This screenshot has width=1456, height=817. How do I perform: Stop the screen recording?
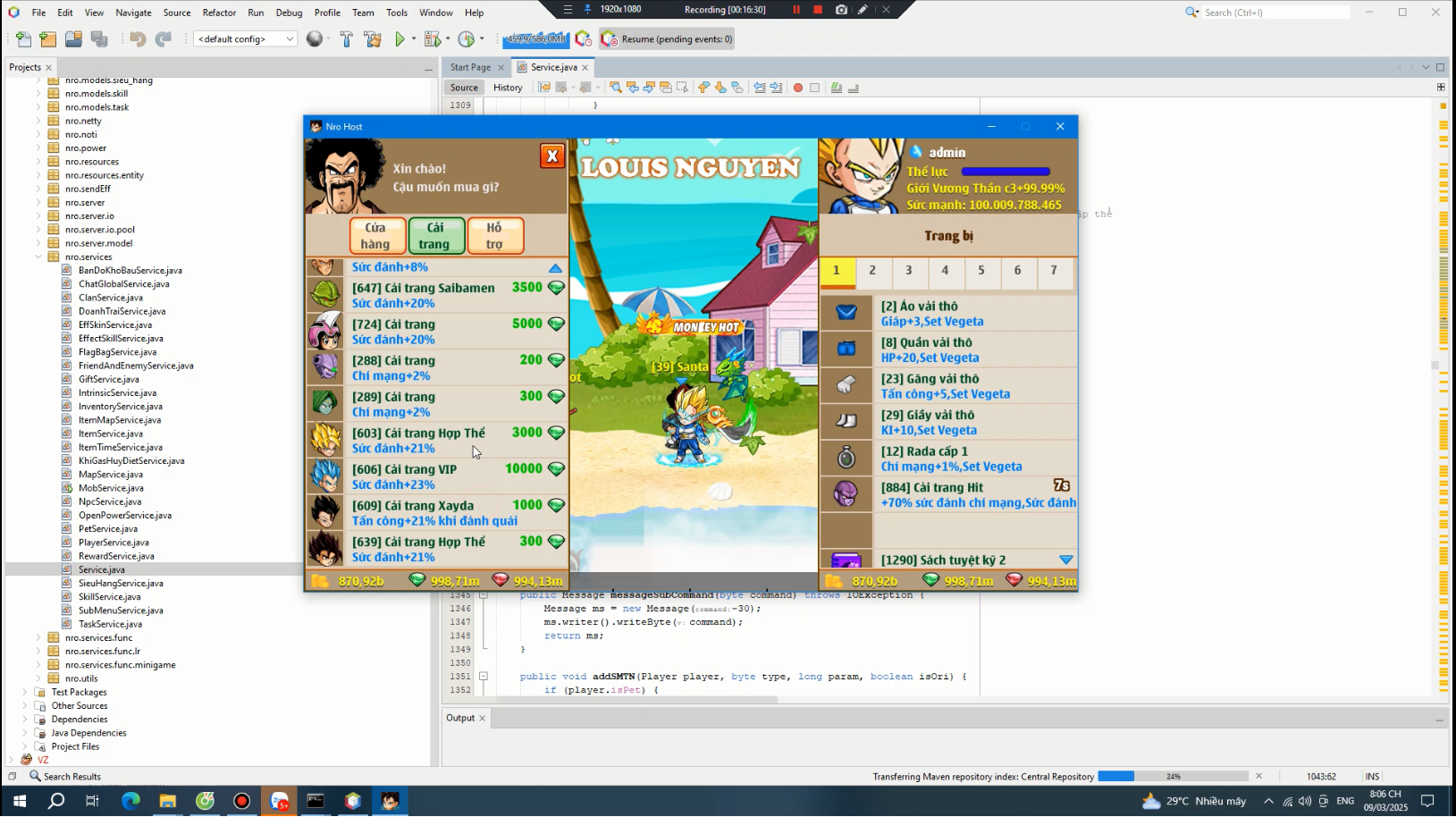[818, 9]
